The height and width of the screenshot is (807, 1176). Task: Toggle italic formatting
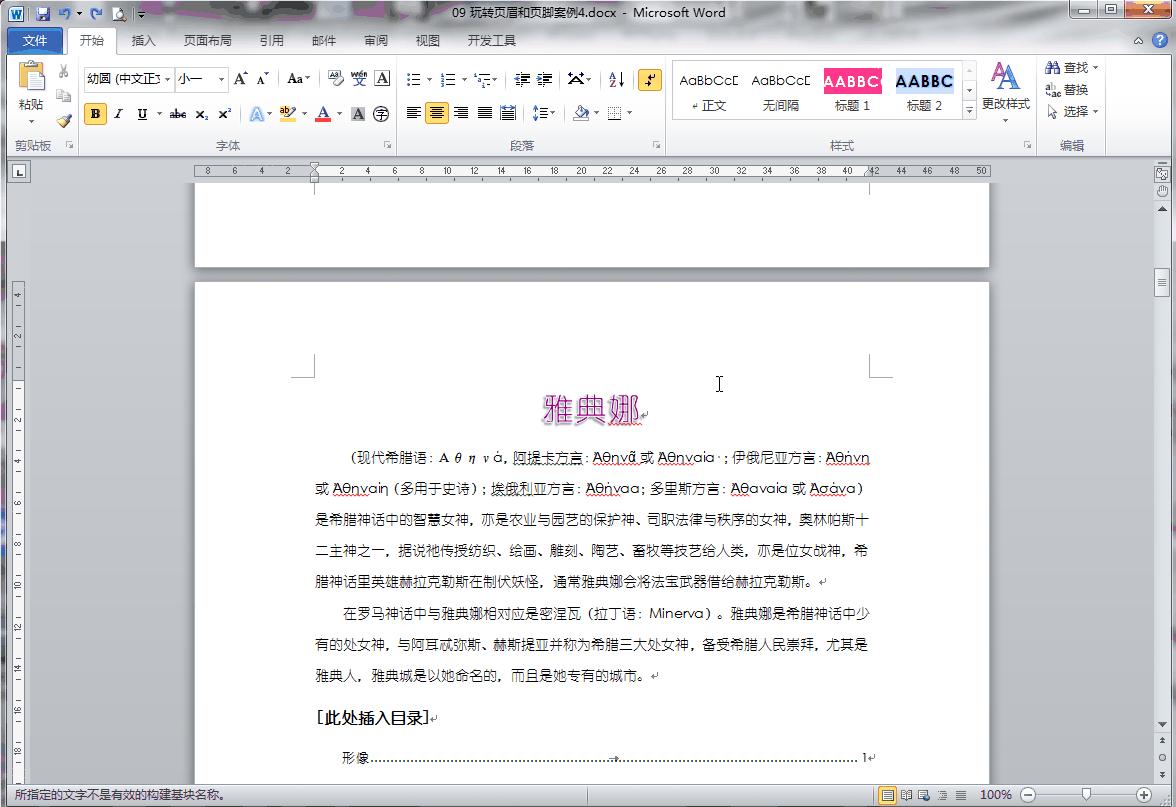[118, 114]
